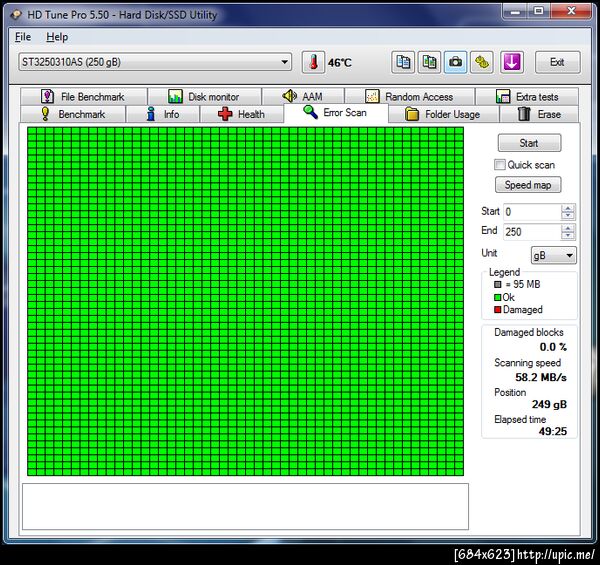Switch to the Benchmark tab
This screenshot has height=565, width=600.
[x=73, y=114]
